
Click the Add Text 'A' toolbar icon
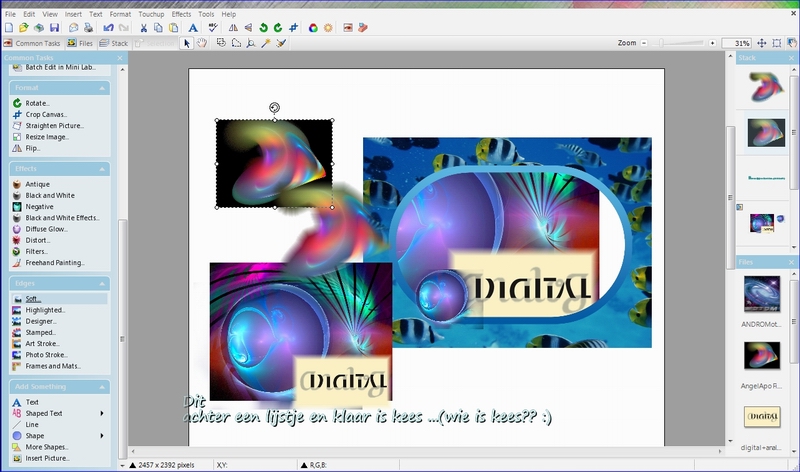pyautogui.click(x=193, y=28)
